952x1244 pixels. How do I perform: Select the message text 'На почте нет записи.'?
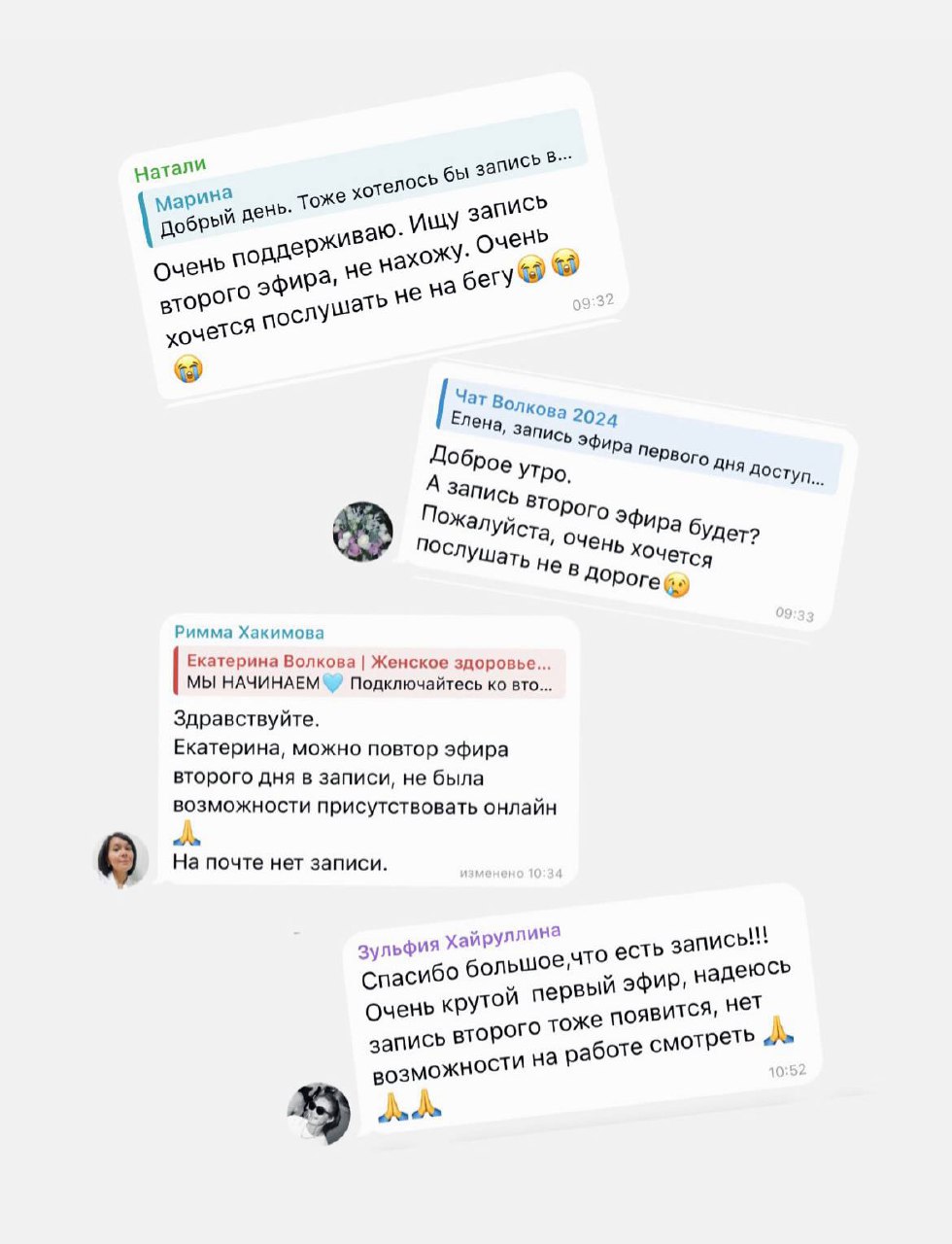click(x=280, y=862)
